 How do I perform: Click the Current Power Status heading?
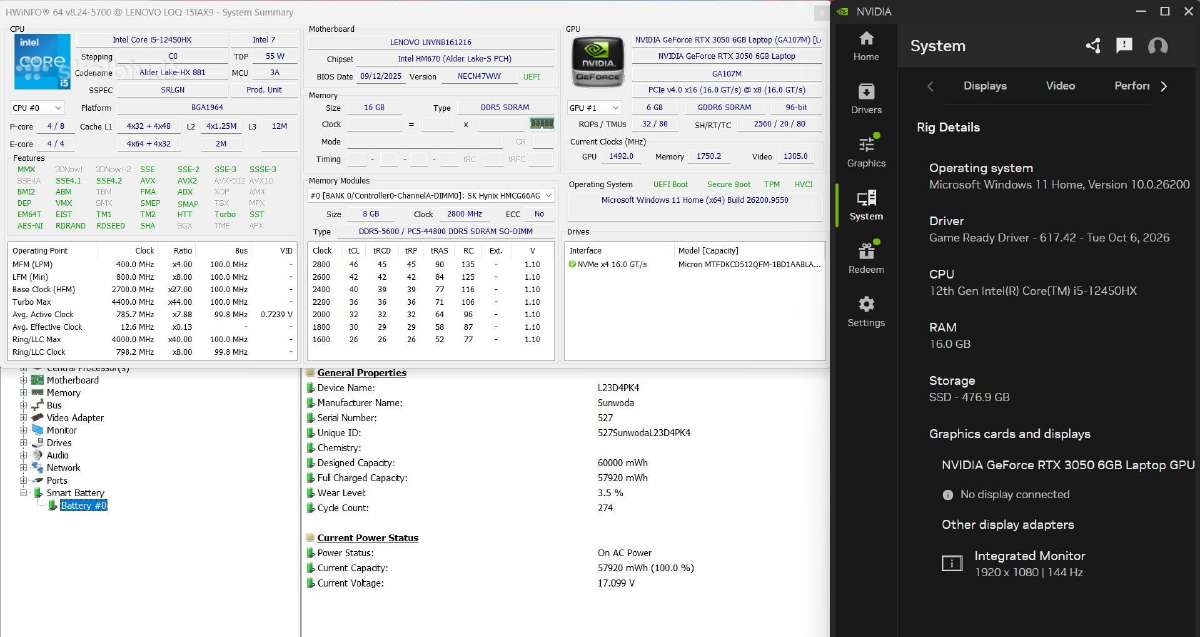[368, 538]
